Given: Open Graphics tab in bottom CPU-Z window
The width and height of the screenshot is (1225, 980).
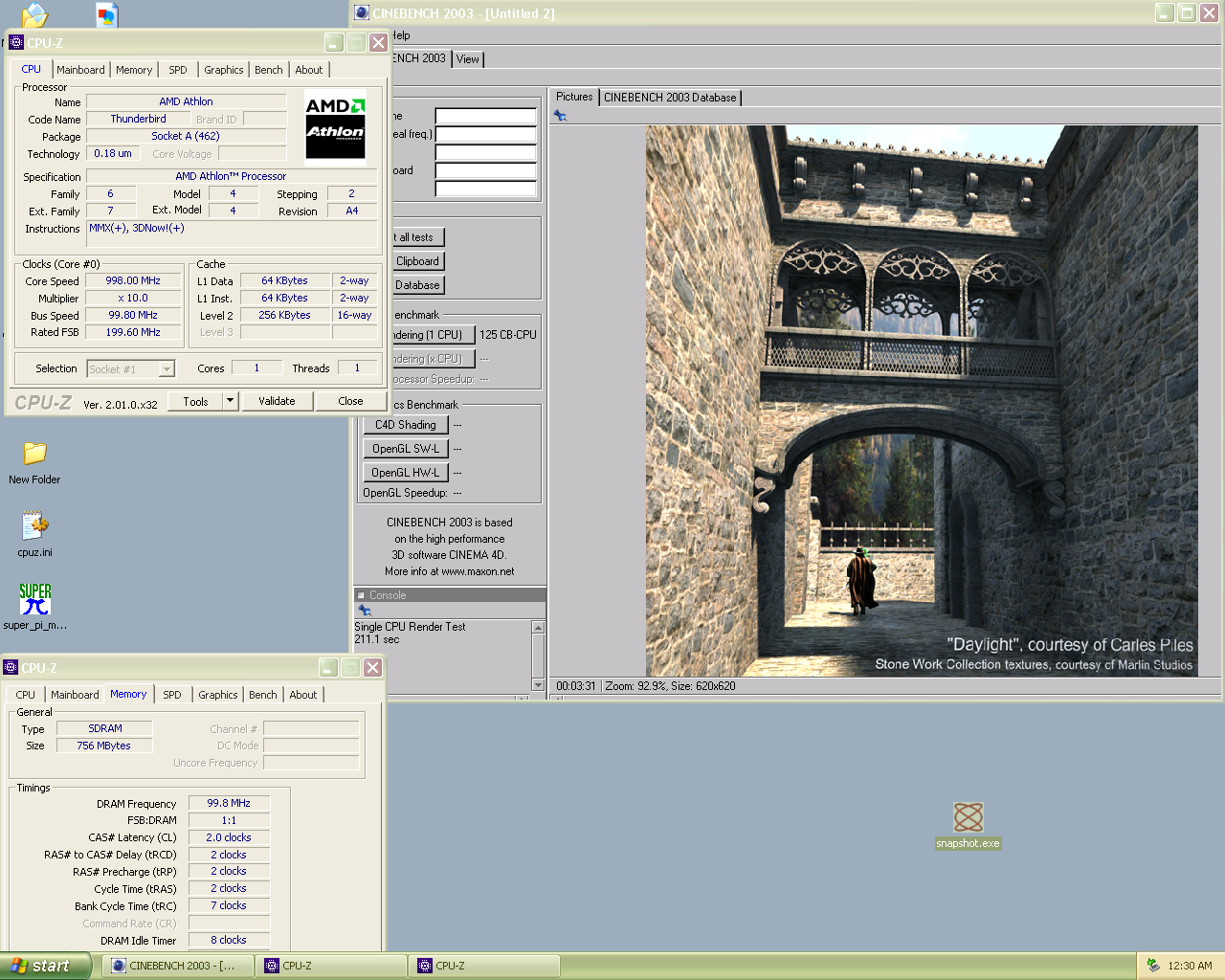Looking at the screenshot, I should tap(218, 695).
